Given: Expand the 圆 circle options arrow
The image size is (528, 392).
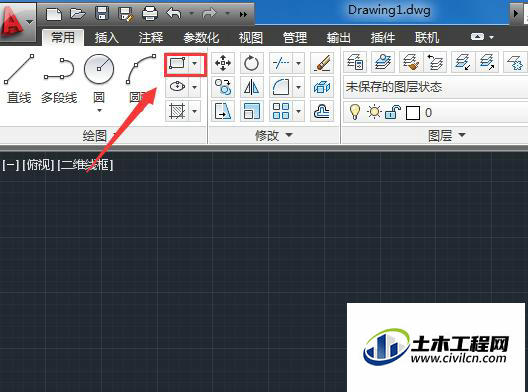Looking at the screenshot, I should point(99,110).
